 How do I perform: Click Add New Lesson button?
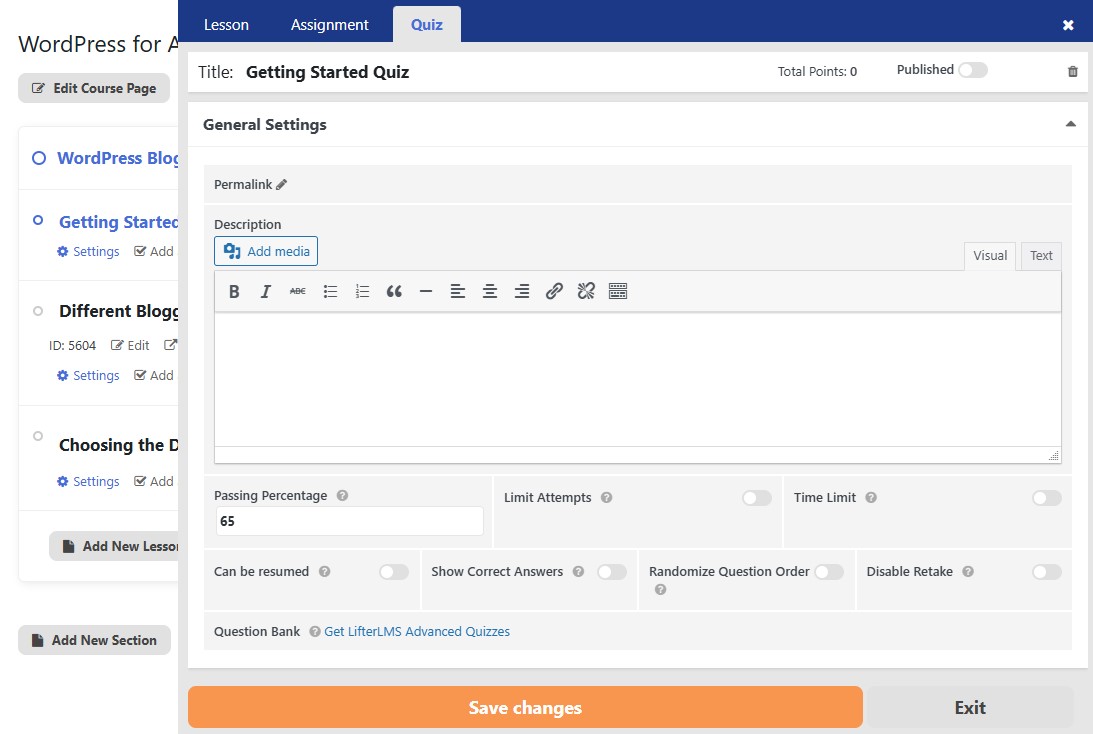click(114, 546)
